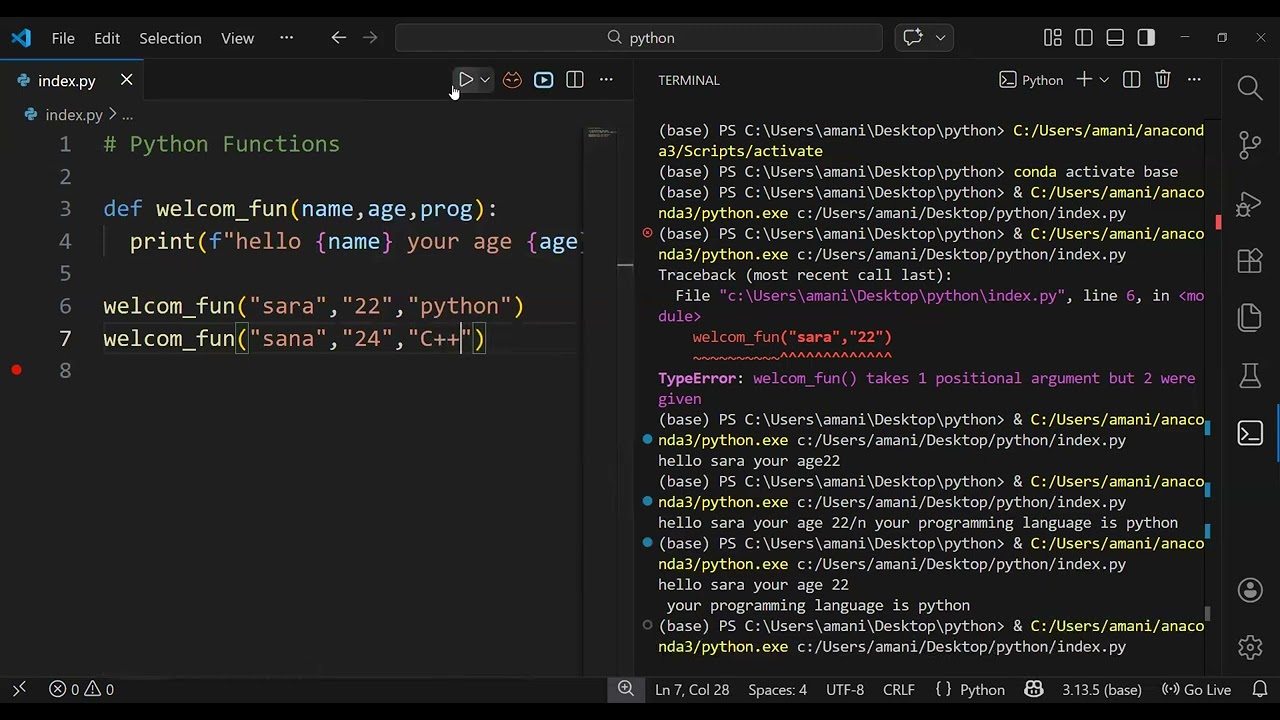Kill terminal with trash icon
This screenshot has width=1280, height=720.
pos(1163,80)
